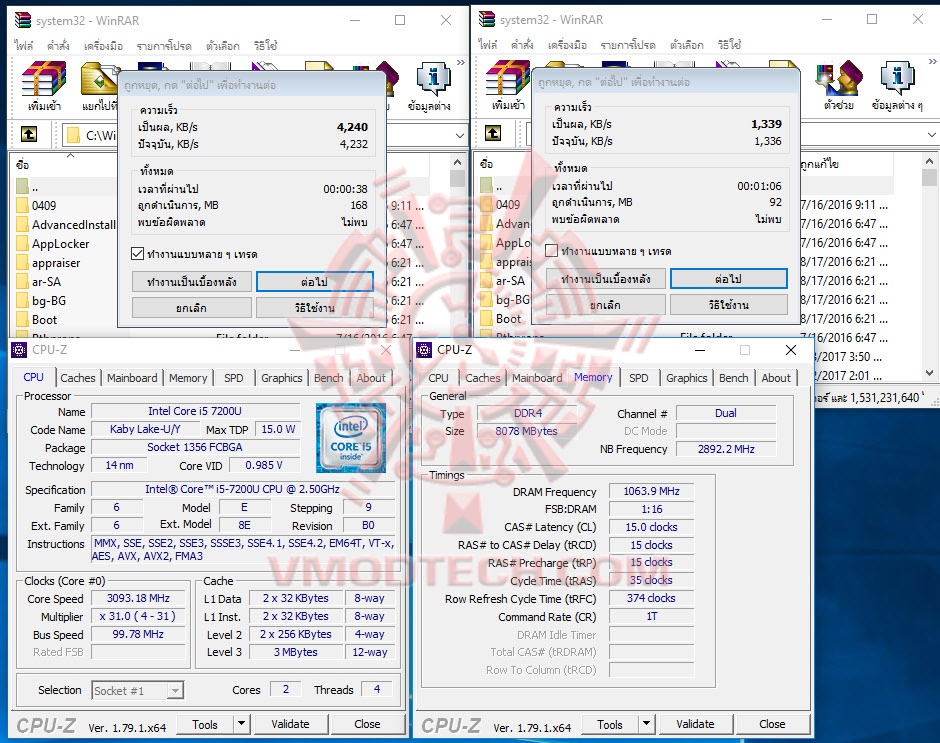Click scroll-up arrow in right WinRAR file list
Viewport: 940px width, 743px height.
point(929,161)
